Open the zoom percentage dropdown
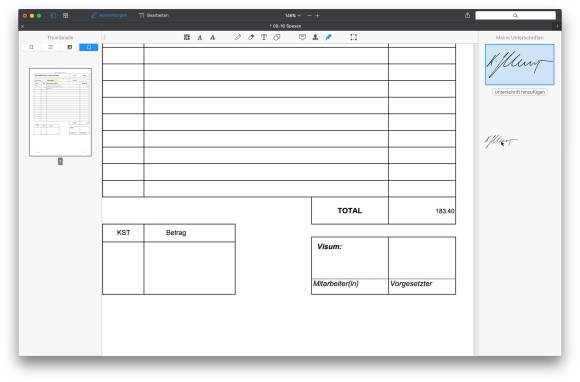This screenshot has width=580, height=382. point(293,16)
